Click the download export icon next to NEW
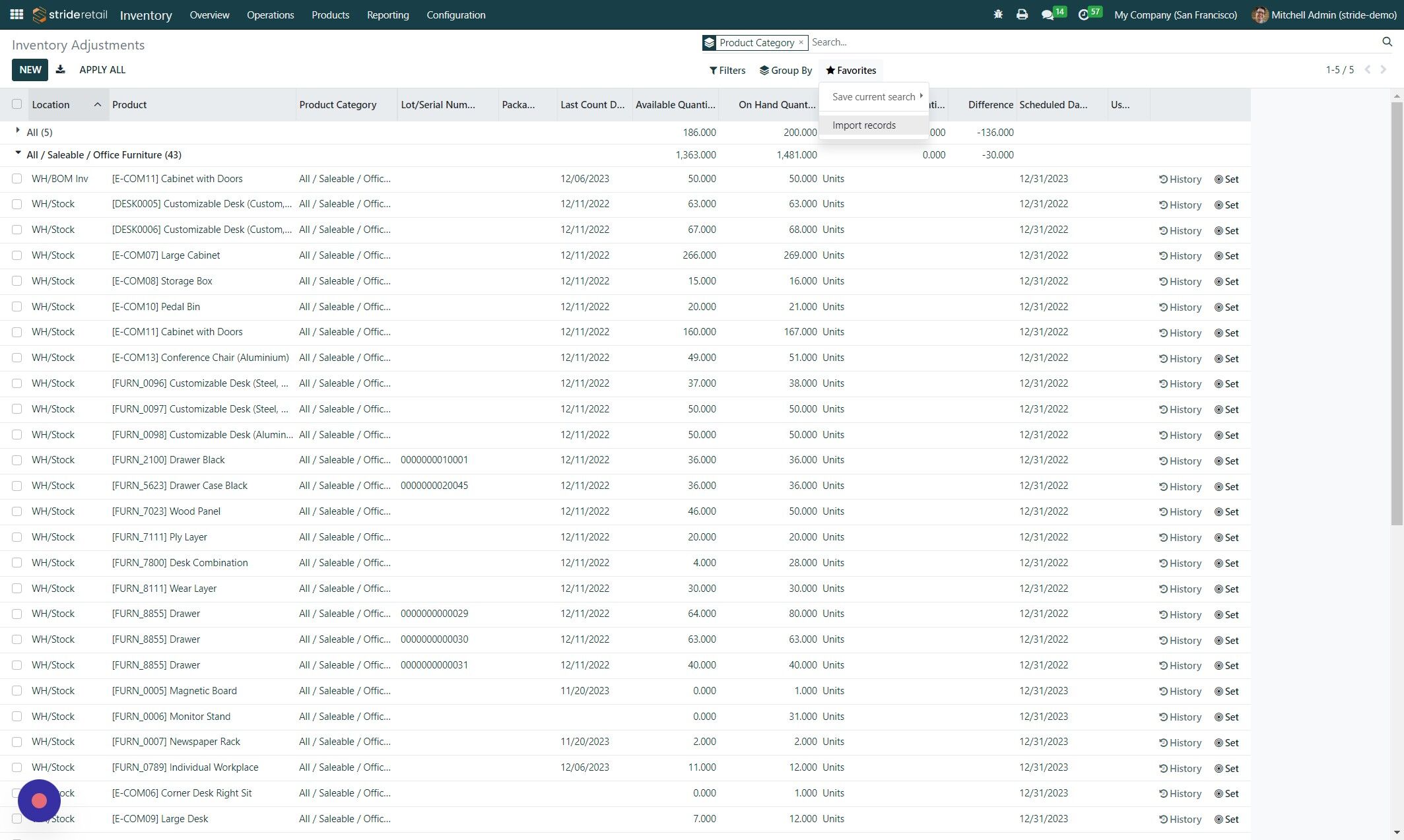1404x840 pixels. click(x=60, y=70)
